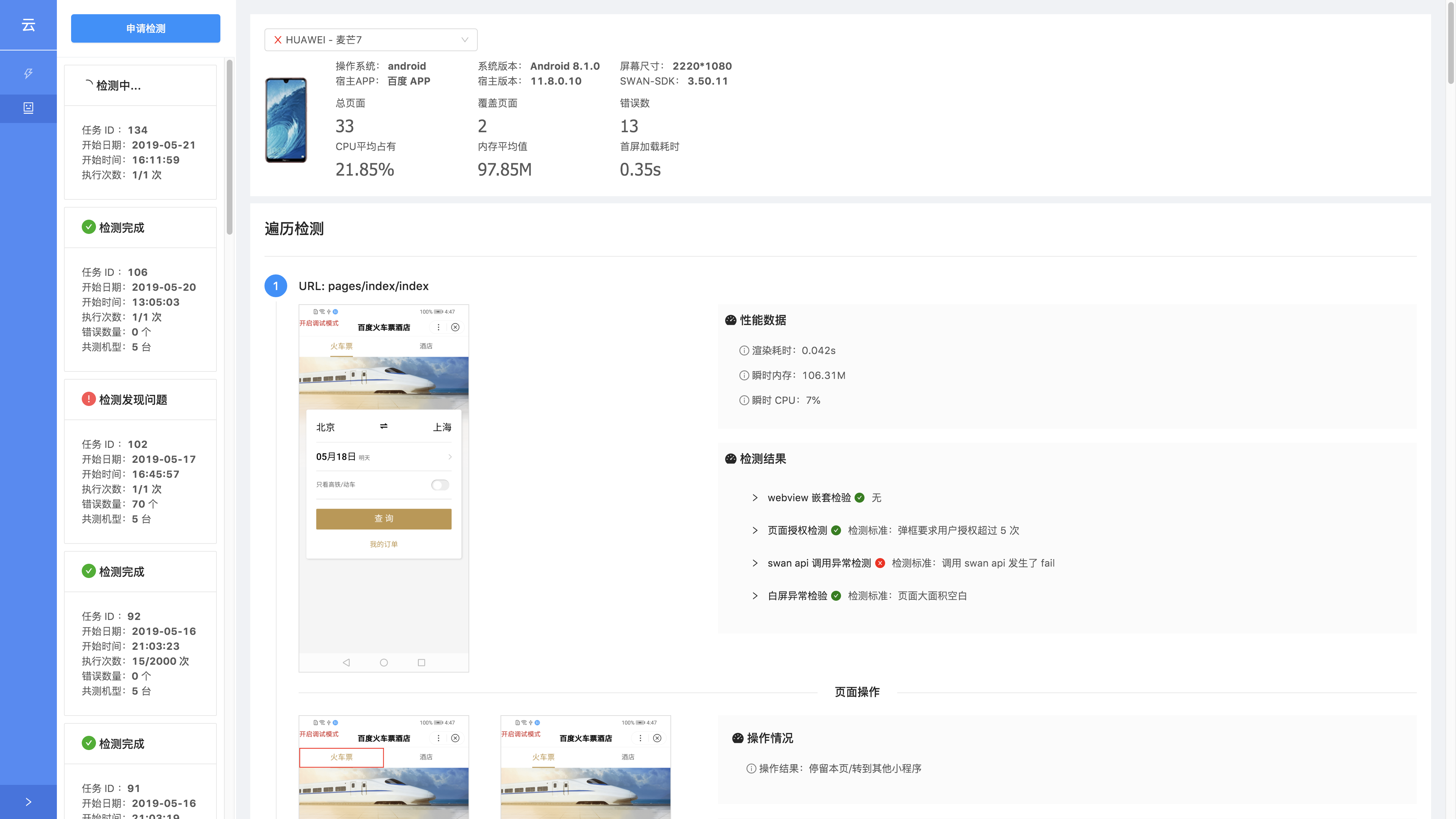Click the battery level indicator in the status bar
Viewport: 1456px width, 819px height.
click(x=438, y=311)
